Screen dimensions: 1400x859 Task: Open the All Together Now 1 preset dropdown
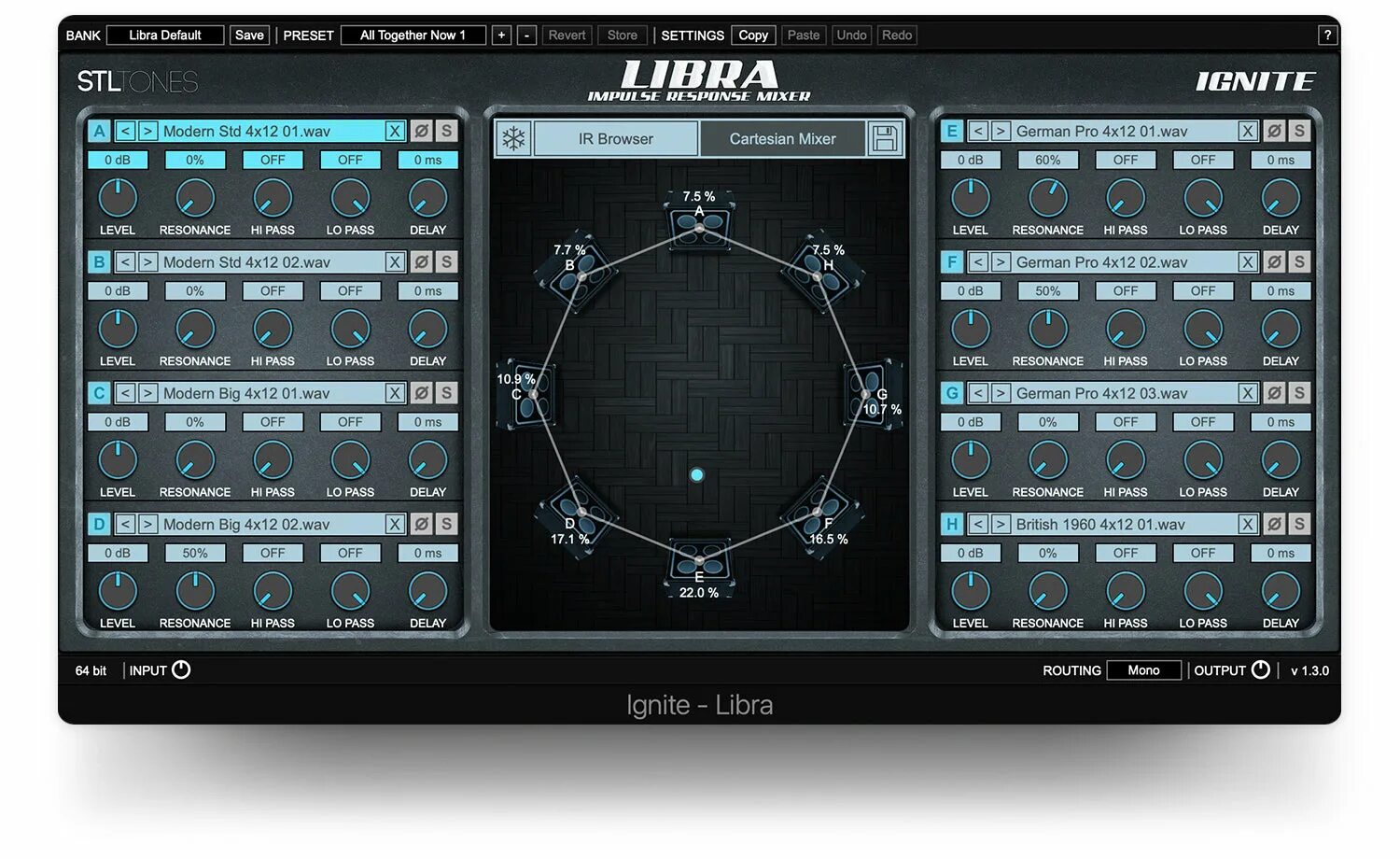(x=413, y=35)
